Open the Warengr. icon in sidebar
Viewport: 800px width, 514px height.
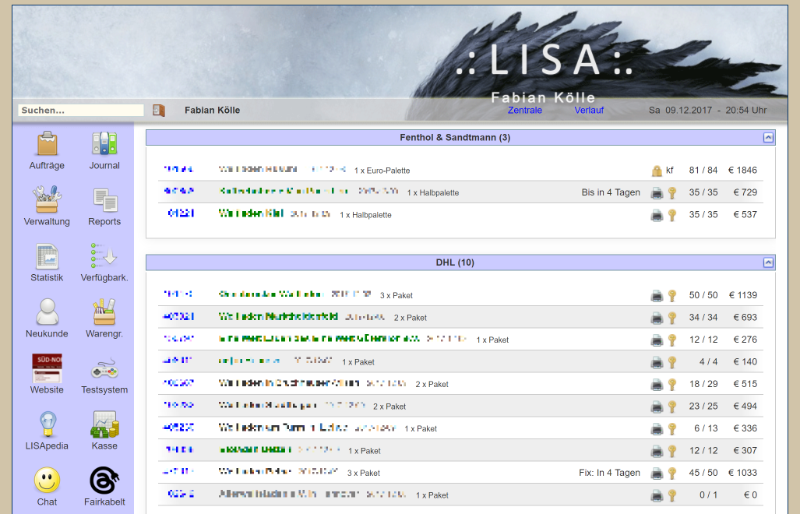[104, 313]
